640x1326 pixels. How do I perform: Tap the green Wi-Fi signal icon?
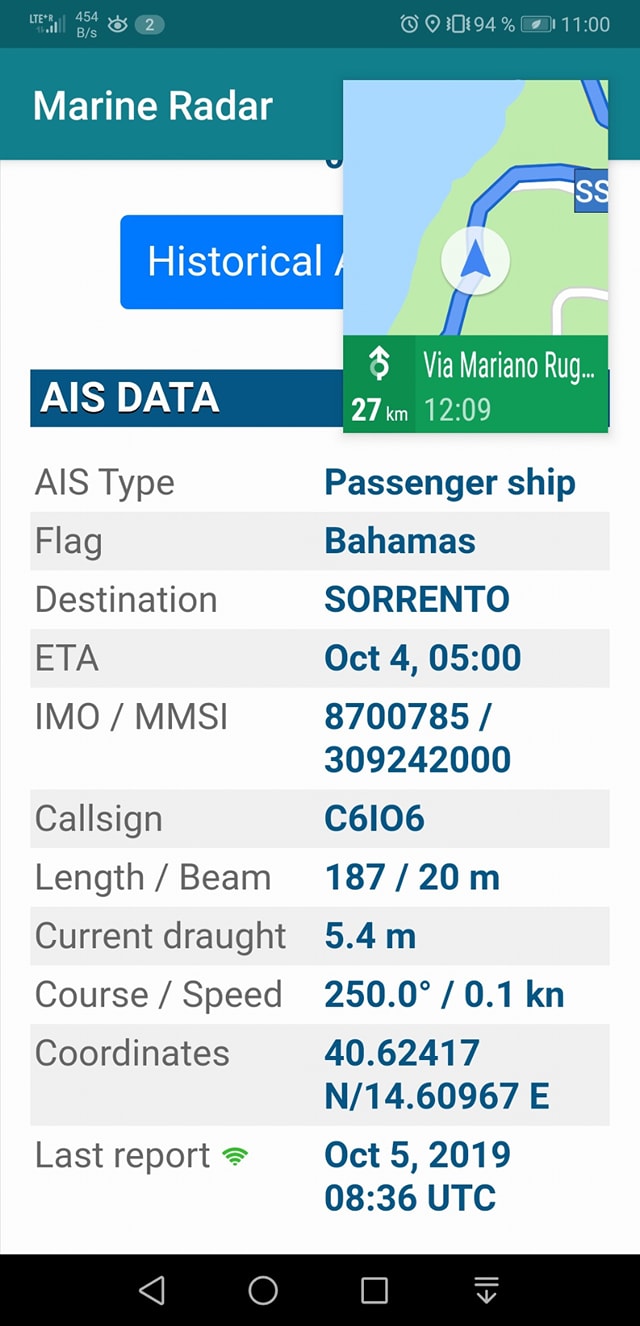(236, 1157)
